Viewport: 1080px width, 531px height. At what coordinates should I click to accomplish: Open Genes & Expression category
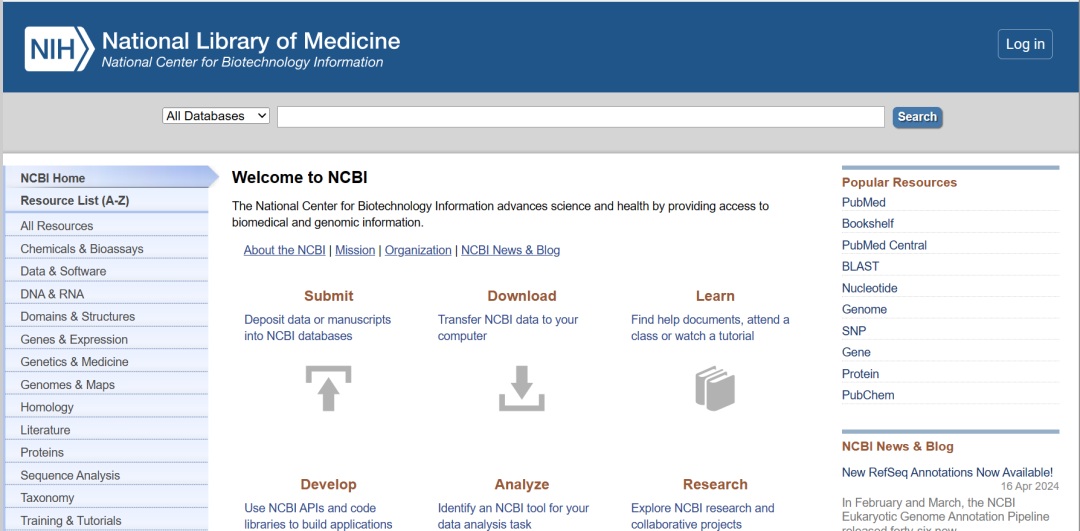106,340
